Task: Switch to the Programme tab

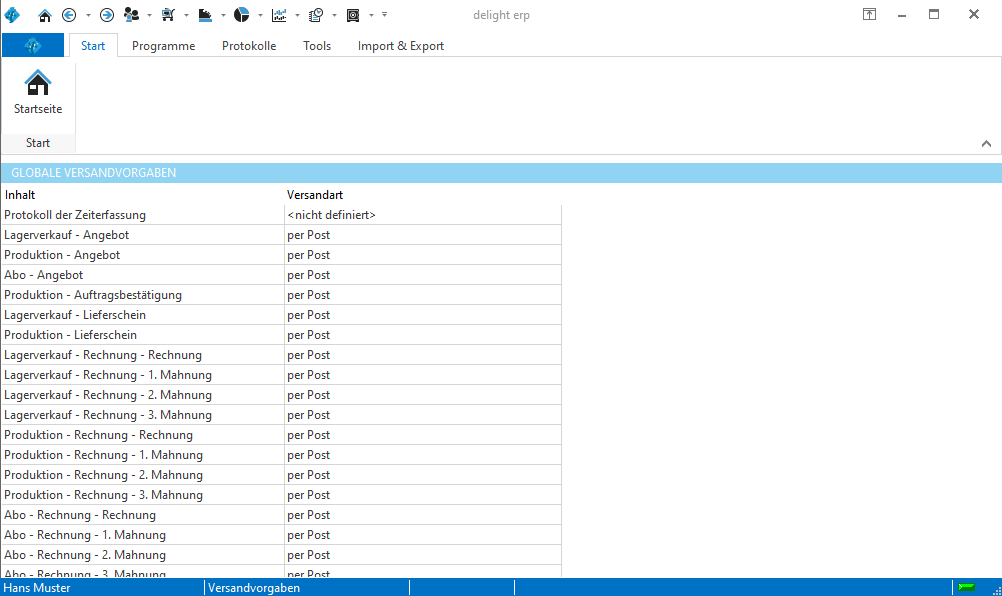Action: [x=163, y=46]
